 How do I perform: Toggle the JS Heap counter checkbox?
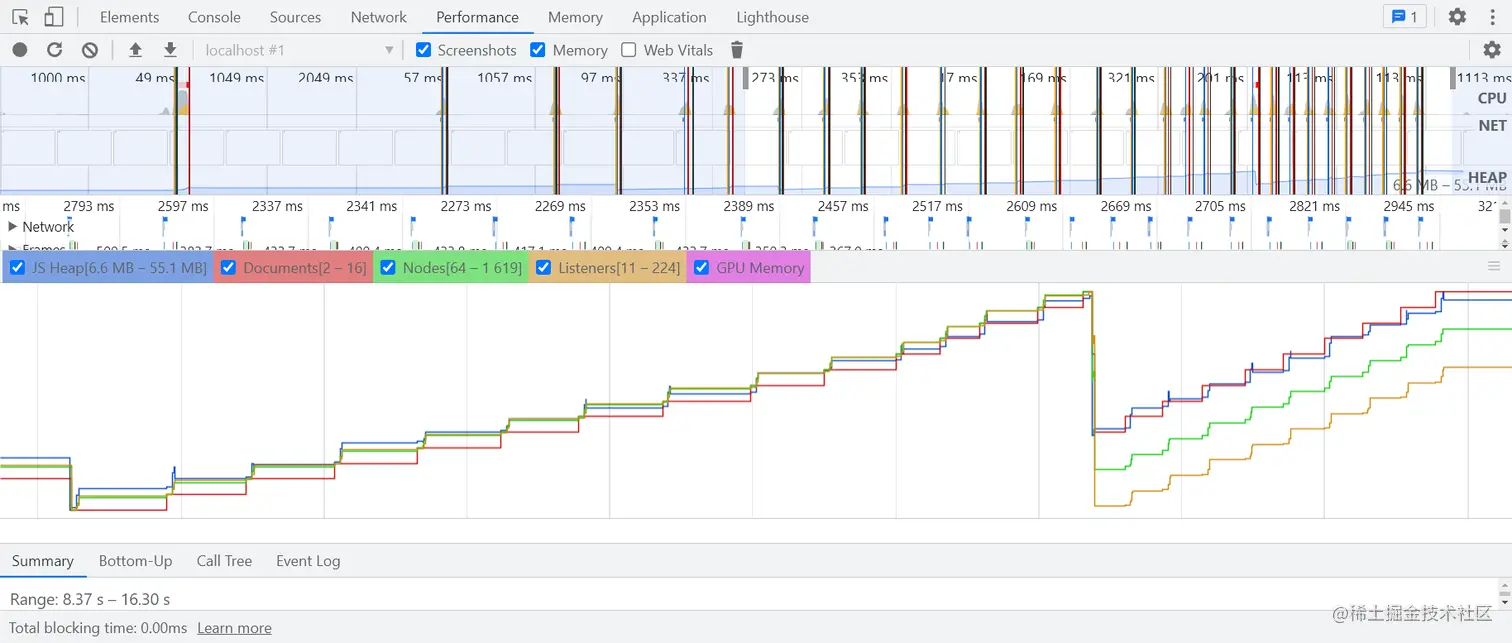point(17,267)
